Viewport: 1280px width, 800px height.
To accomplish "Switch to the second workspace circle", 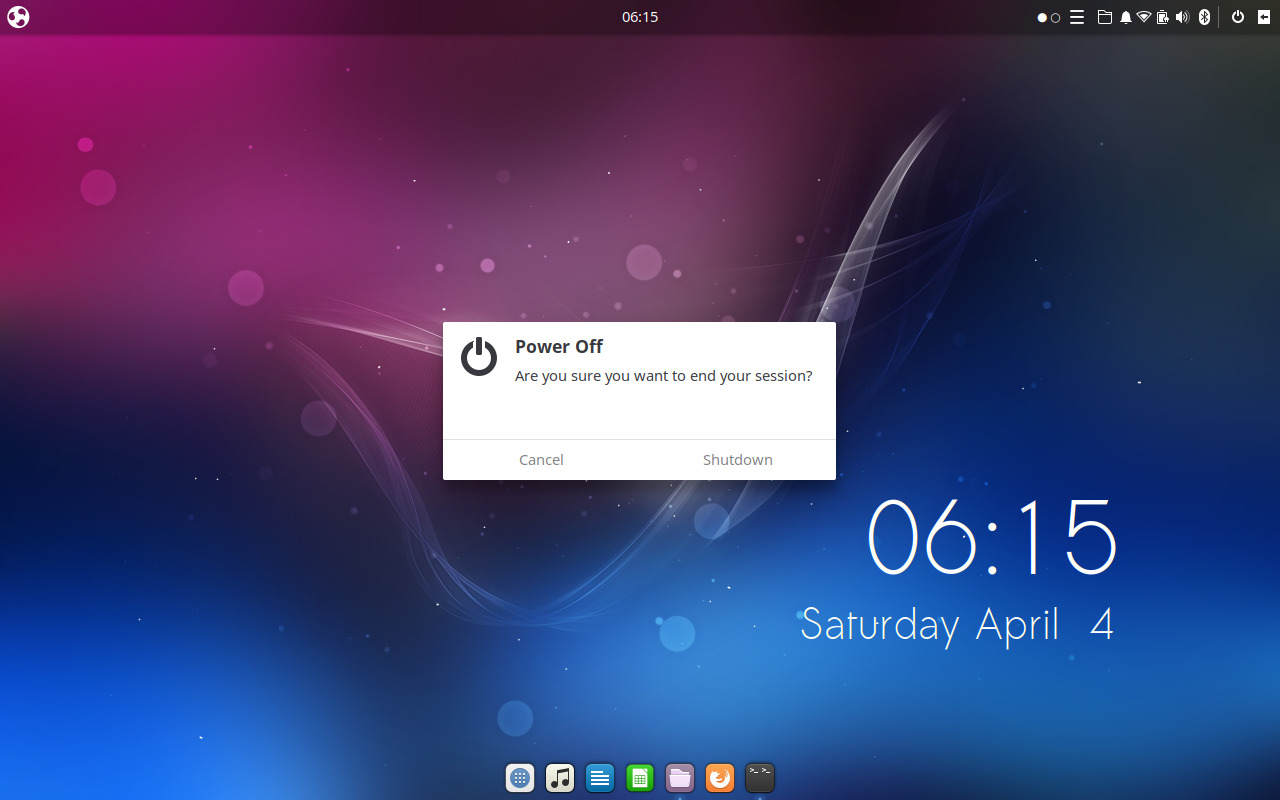I will pyautogui.click(x=1055, y=18).
